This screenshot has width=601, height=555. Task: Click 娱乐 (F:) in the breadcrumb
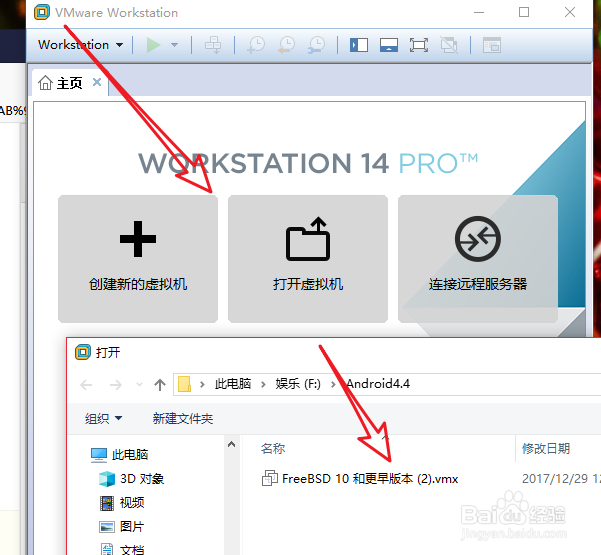point(298,384)
